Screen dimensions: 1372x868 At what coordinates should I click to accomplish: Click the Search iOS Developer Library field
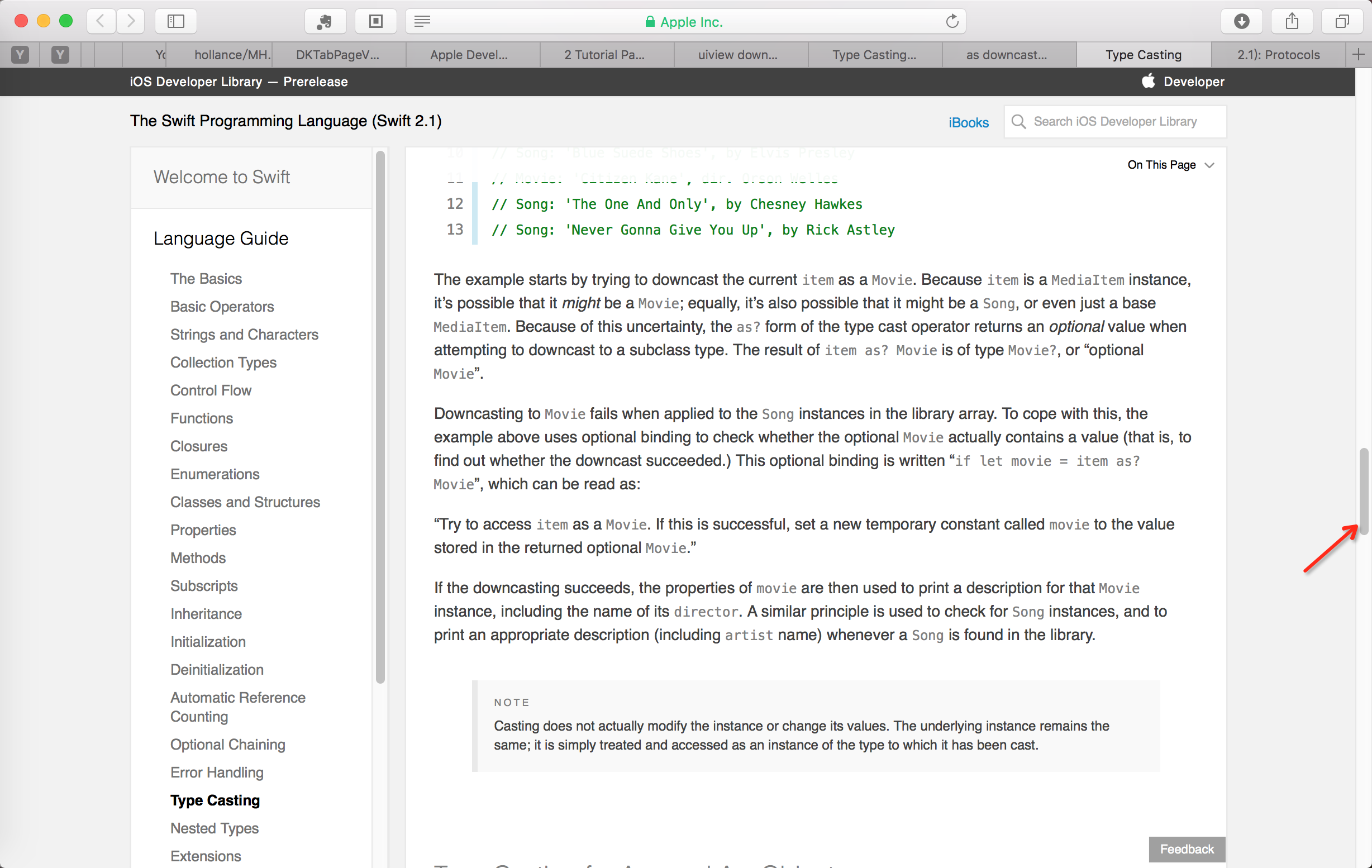[1115, 121]
